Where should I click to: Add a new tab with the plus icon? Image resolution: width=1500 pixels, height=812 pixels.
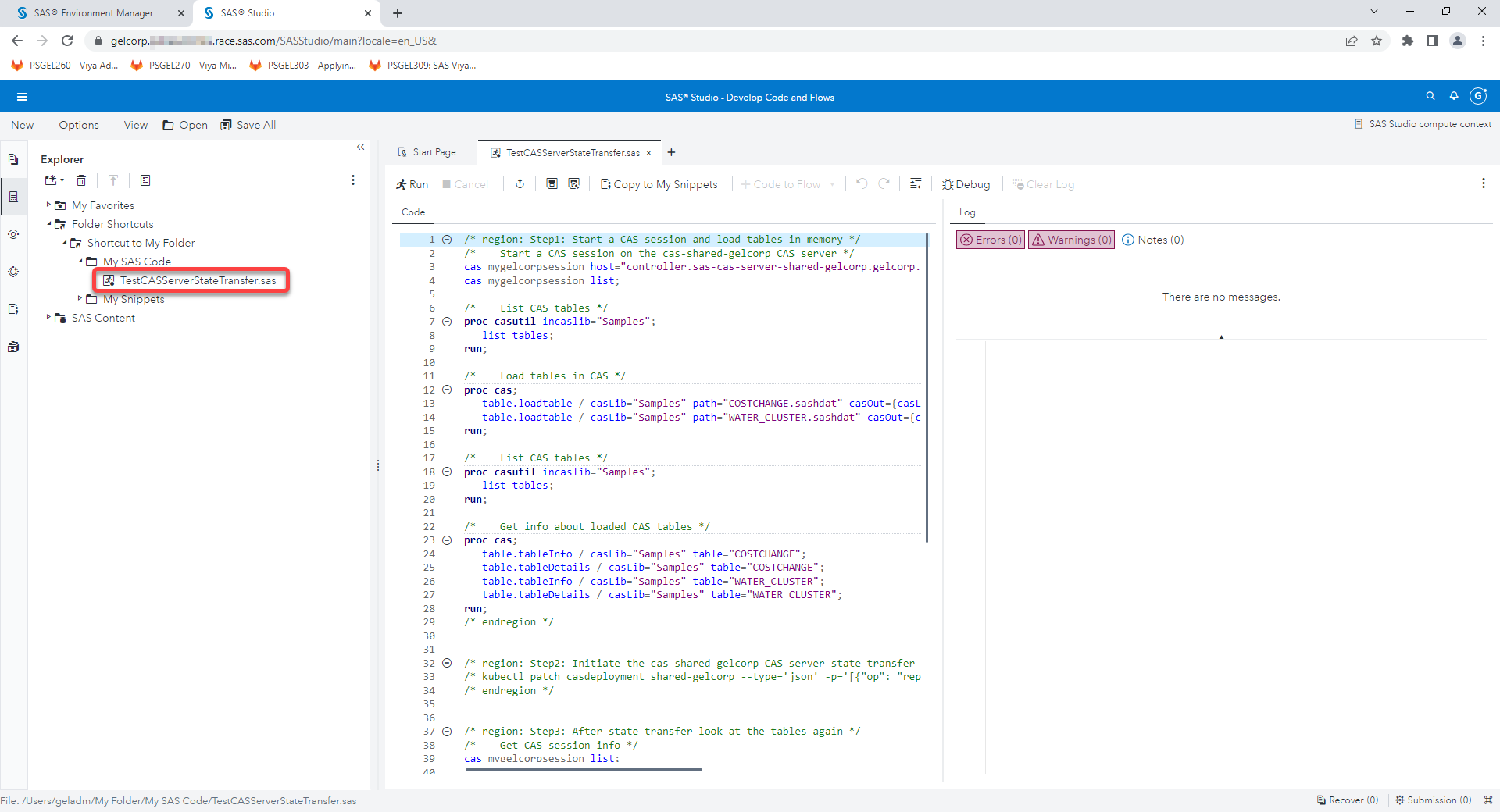click(x=671, y=152)
